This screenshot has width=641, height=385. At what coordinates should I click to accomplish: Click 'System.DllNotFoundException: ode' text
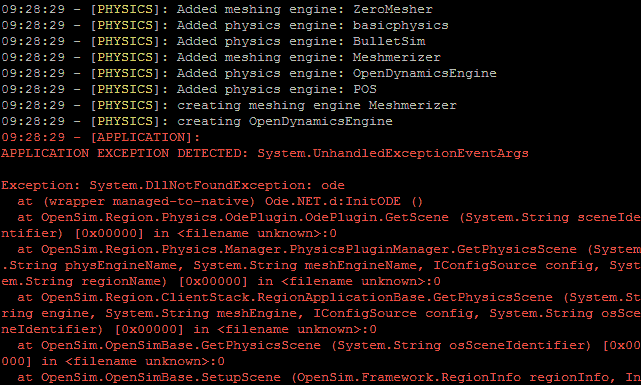pyautogui.click(x=217, y=185)
